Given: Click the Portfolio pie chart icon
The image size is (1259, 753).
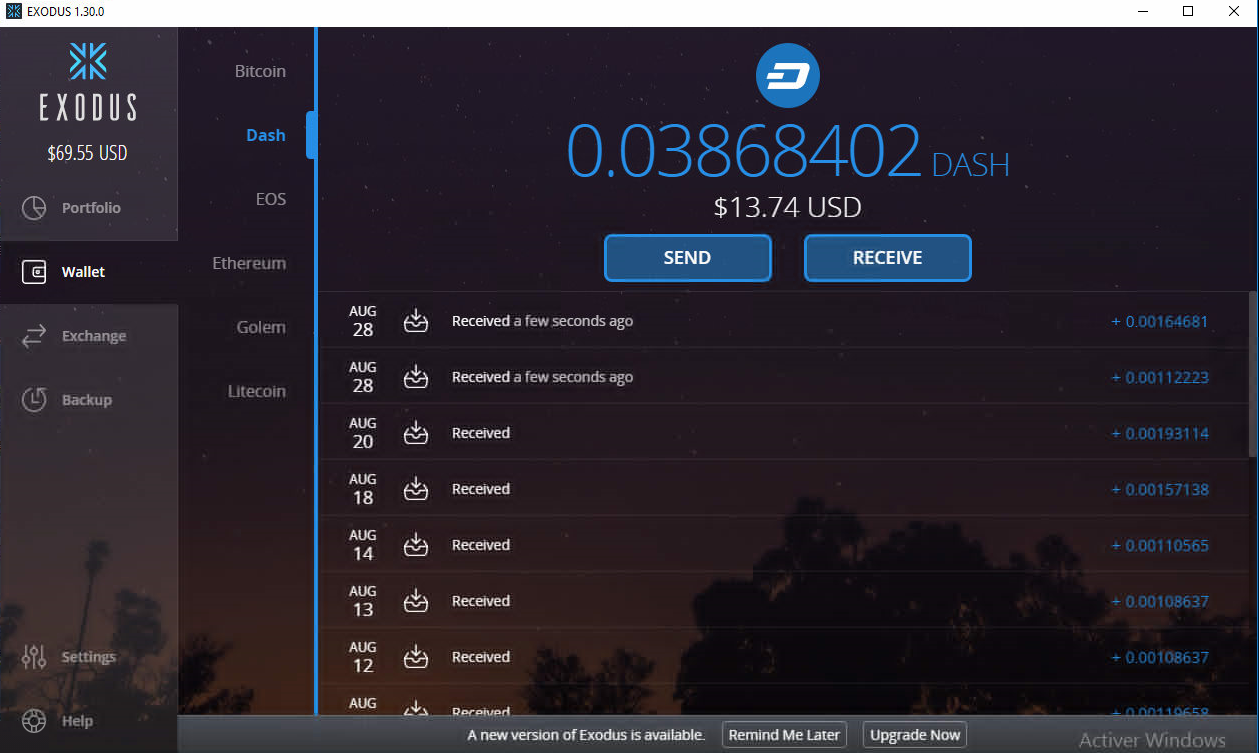Looking at the screenshot, I should coord(34,208).
